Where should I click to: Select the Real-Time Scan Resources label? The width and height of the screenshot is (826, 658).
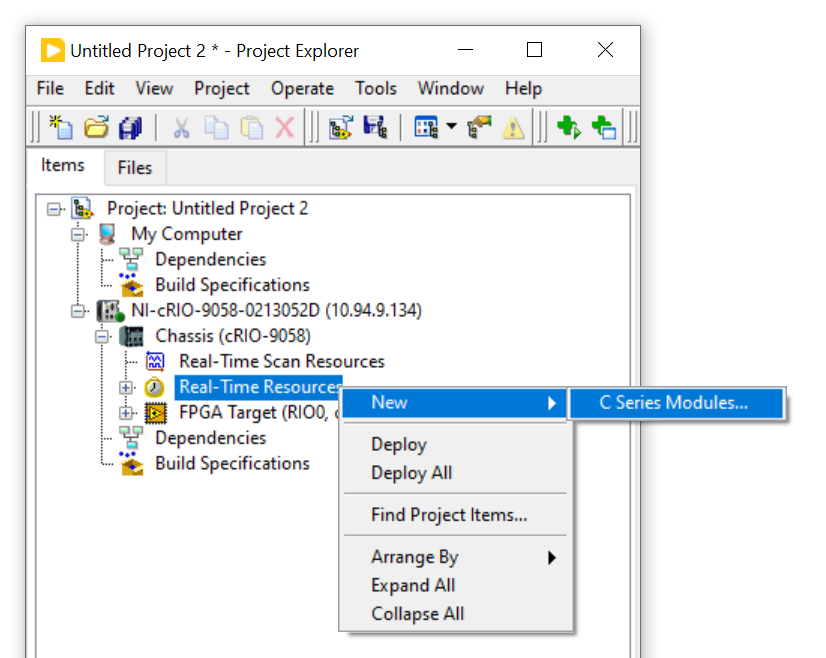[282, 362]
